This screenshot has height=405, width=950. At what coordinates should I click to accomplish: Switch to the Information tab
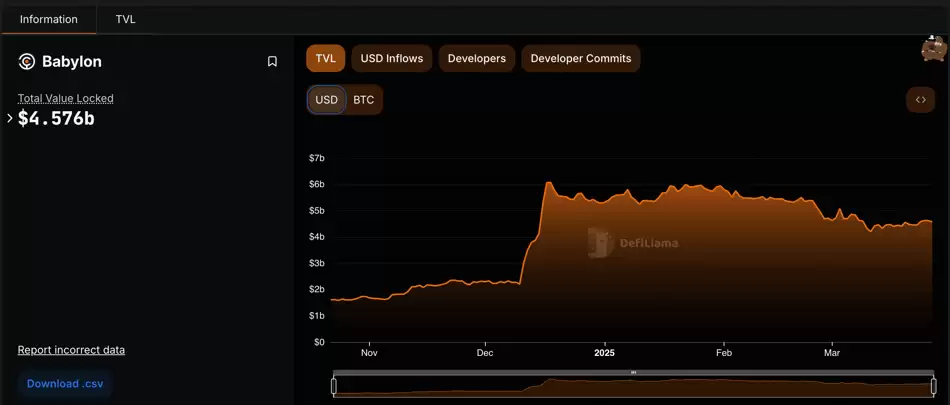[x=48, y=19]
